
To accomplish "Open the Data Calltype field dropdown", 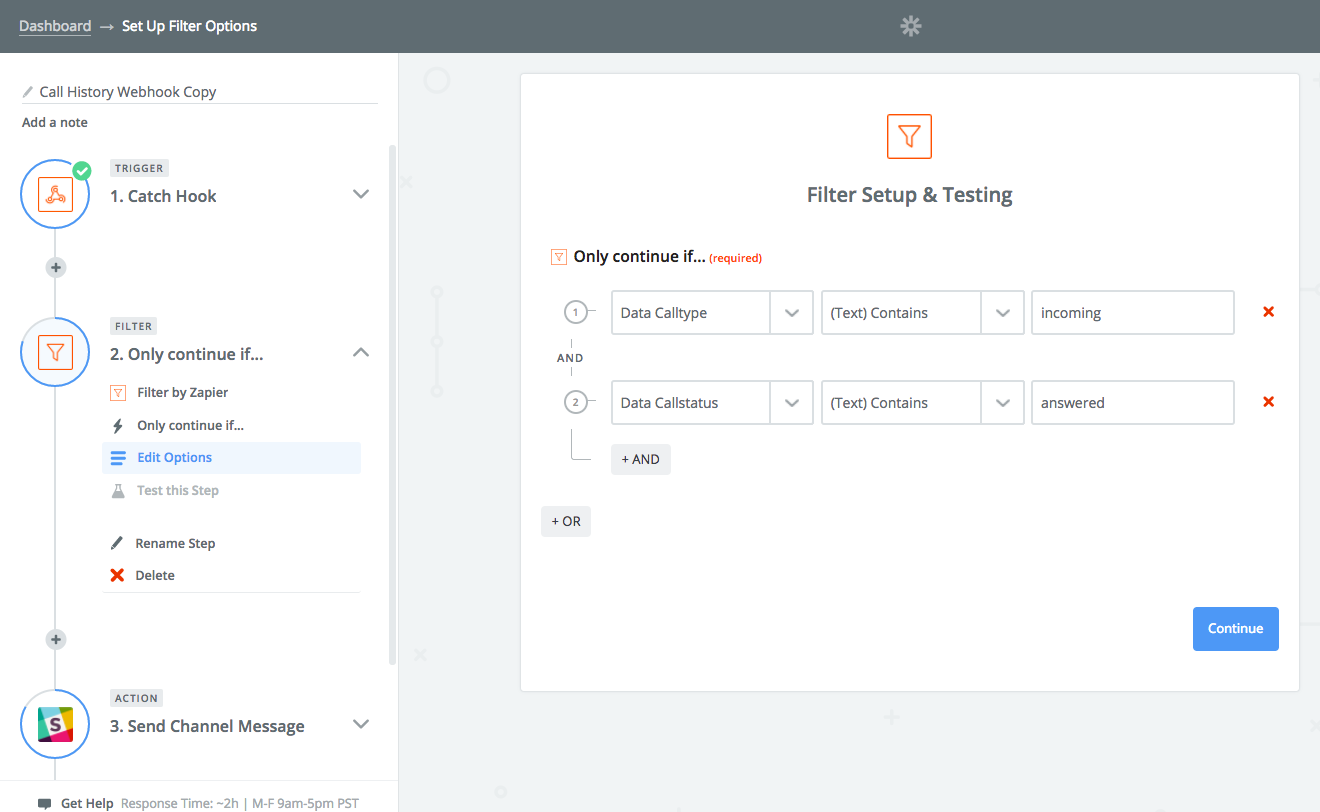I will (791, 313).
